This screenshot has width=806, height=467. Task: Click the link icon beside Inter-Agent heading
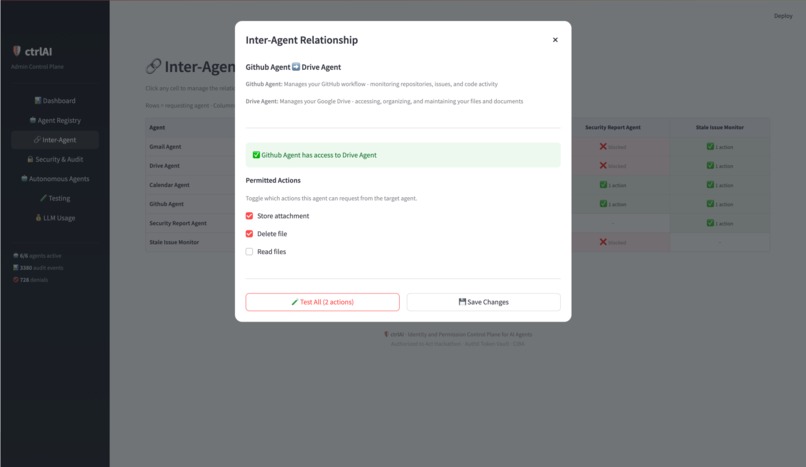pos(153,66)
